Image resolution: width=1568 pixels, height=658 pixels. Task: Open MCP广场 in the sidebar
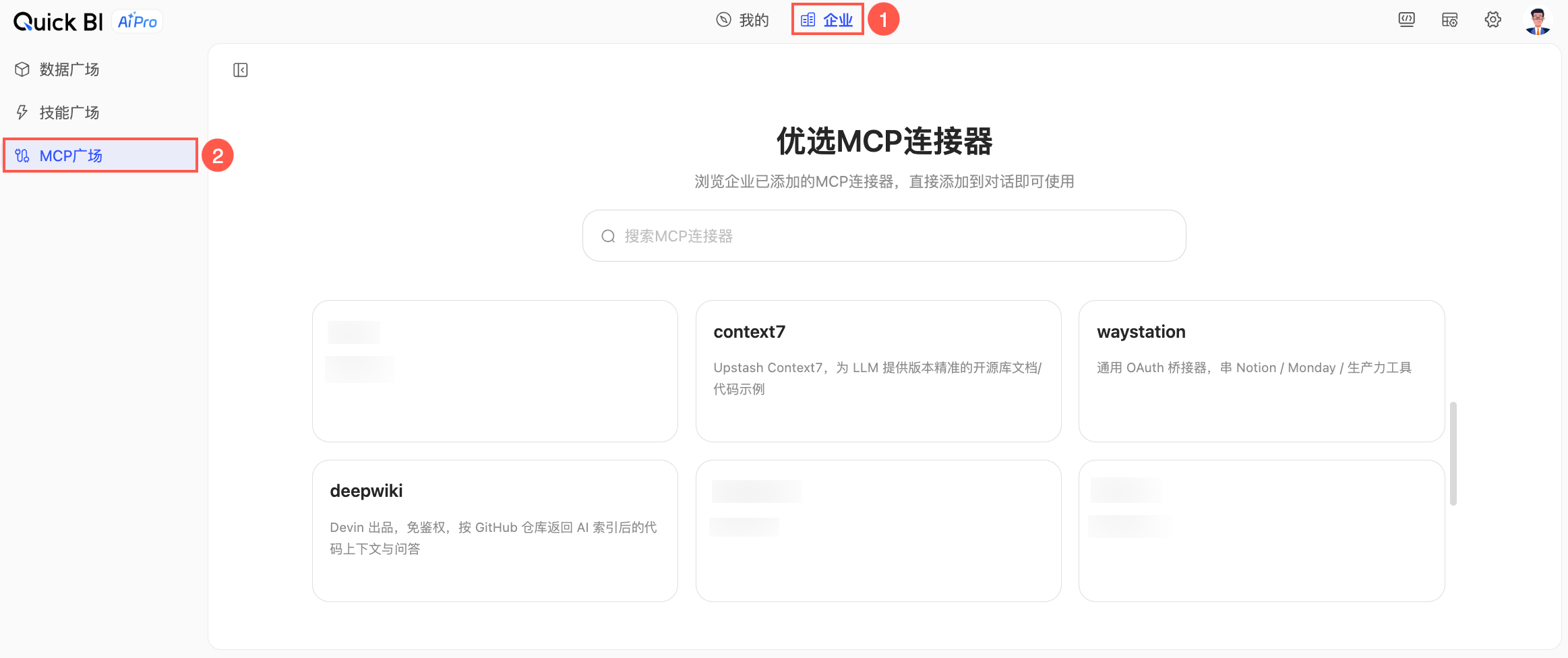(x=101, y=156)
